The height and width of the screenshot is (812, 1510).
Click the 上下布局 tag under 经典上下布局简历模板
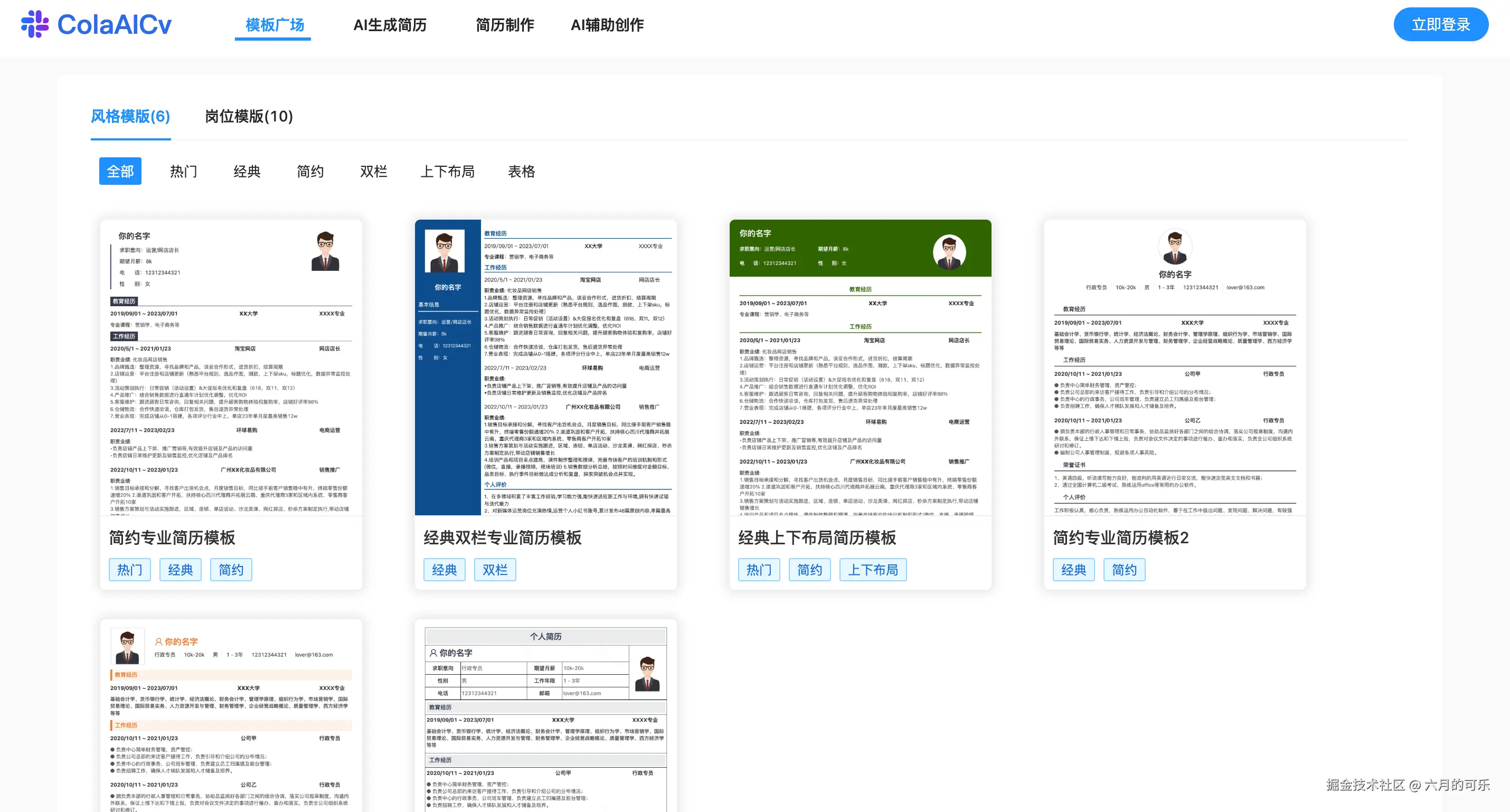[x=873, y=569]
